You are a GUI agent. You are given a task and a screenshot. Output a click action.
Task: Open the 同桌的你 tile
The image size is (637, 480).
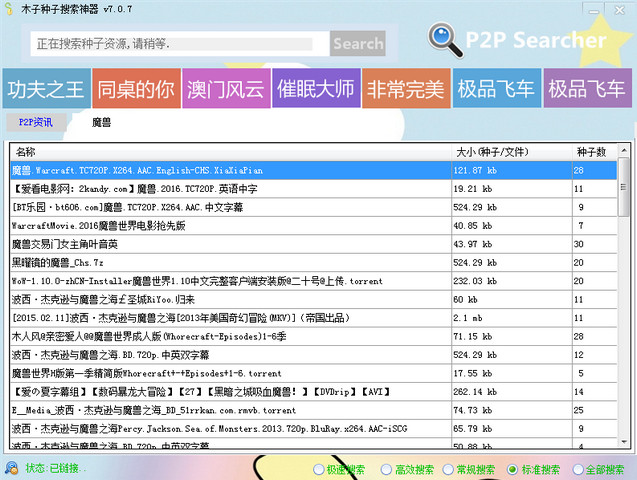[136, 89]
